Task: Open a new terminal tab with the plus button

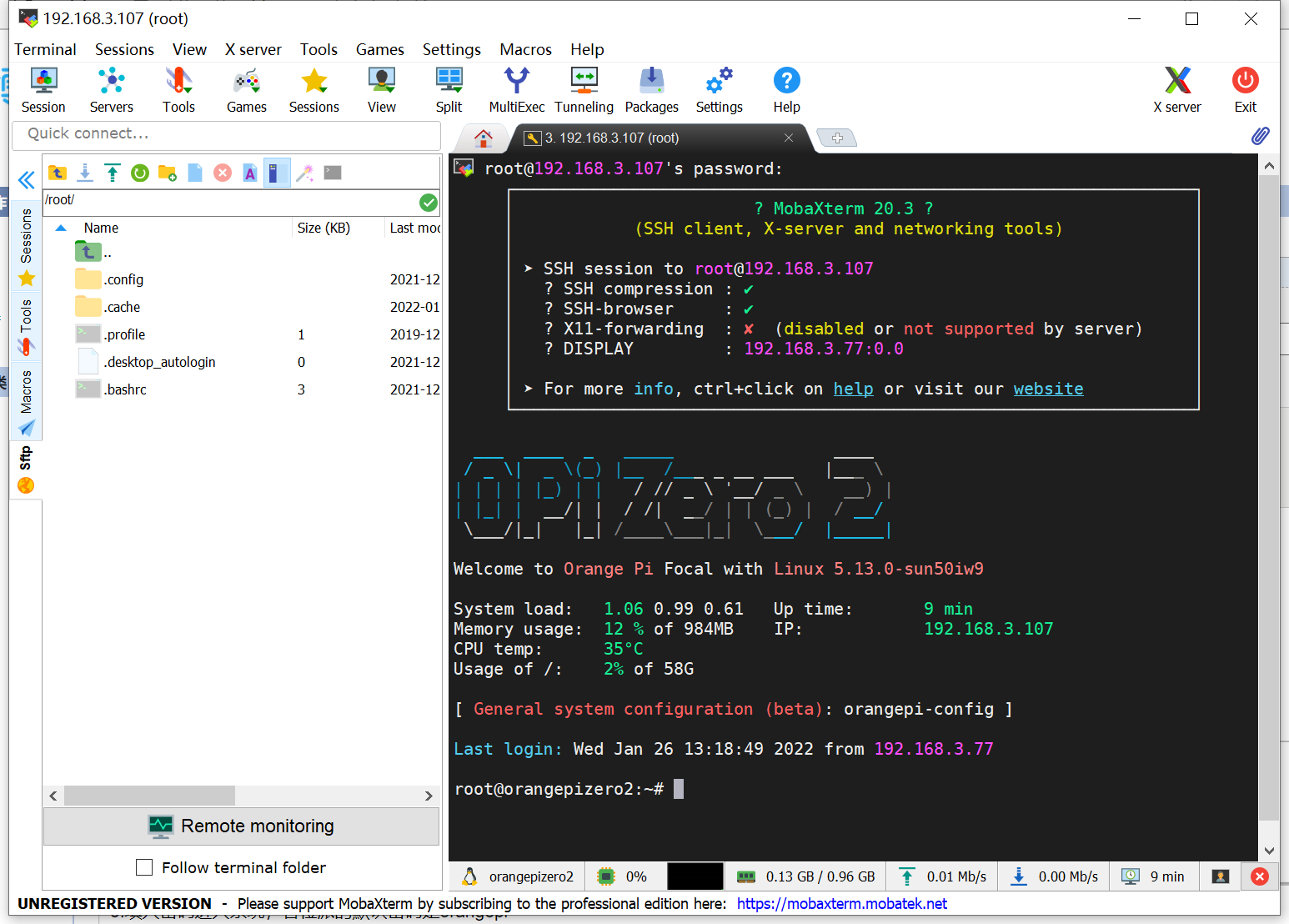Action: pos(837,137)
